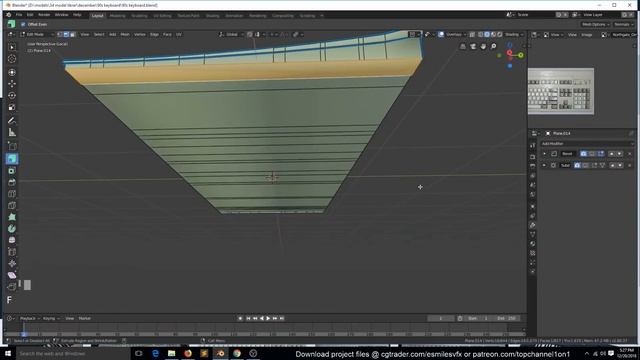Viewport: 640px width, 360px height.
Task: Move the Subdivision modifier up
Action: point(612,165)
